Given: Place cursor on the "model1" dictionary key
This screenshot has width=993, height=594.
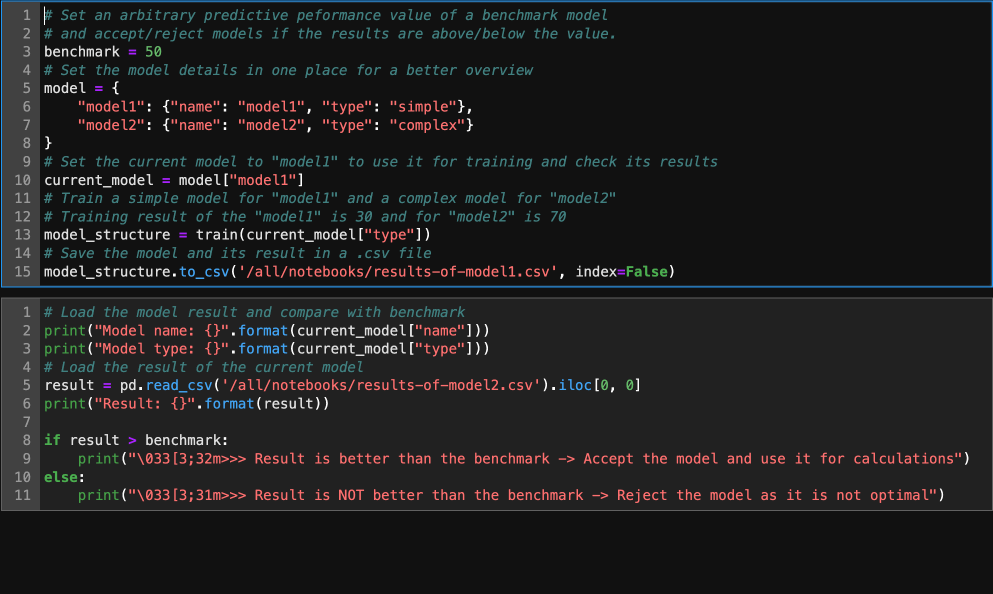Looking at the screenshot, I should coord(111,106).
